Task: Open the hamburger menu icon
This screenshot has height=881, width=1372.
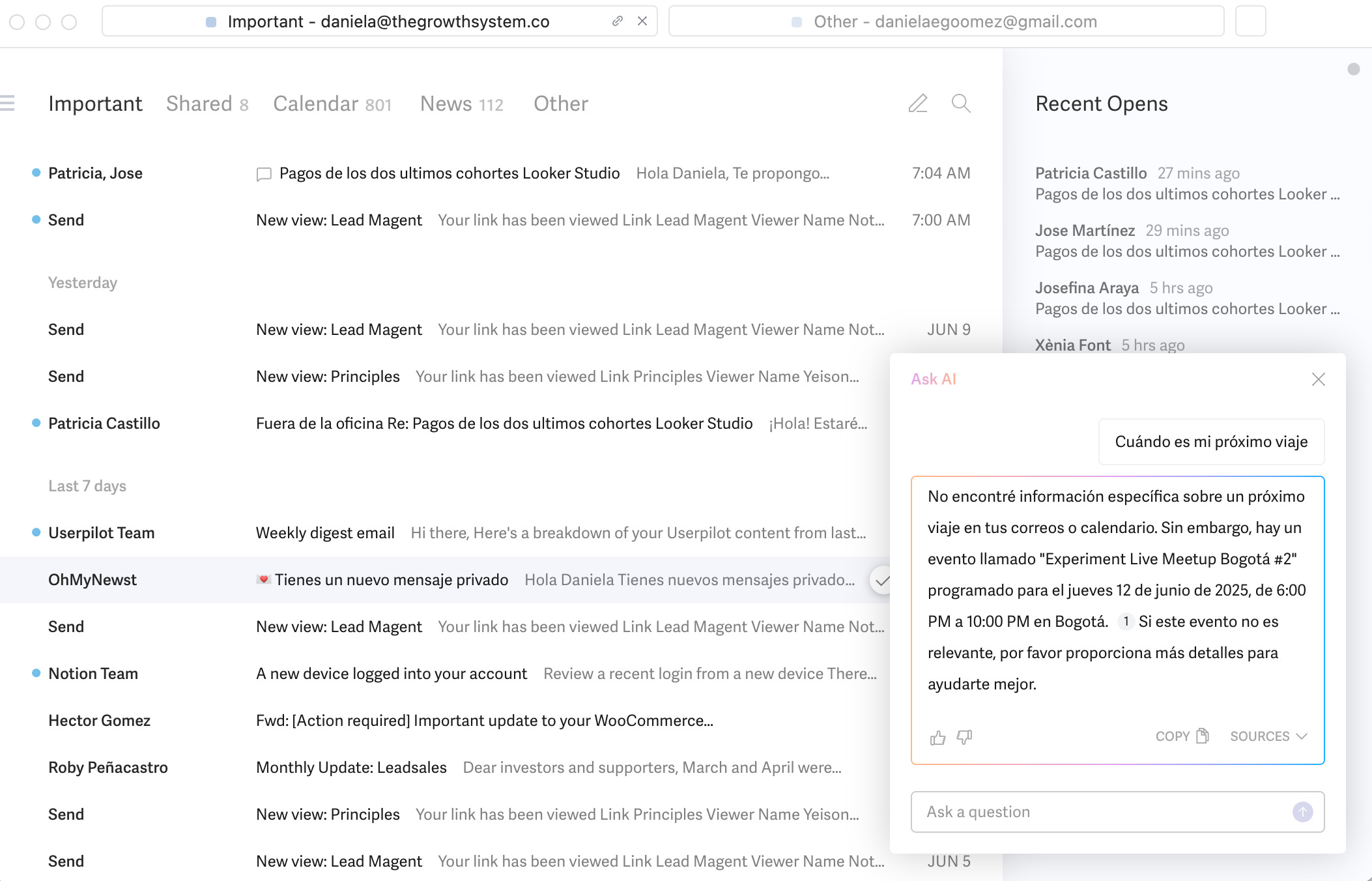Action: click(7, 104)
